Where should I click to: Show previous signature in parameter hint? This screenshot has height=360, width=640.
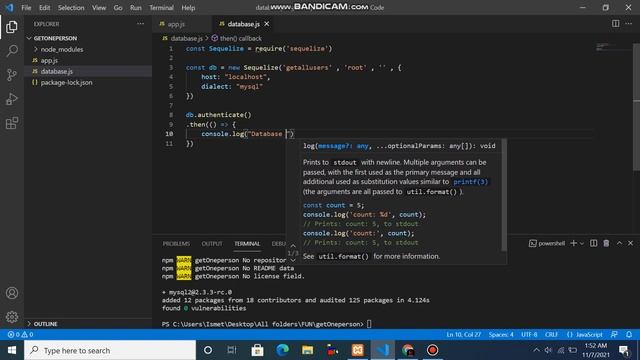[293, 246]
